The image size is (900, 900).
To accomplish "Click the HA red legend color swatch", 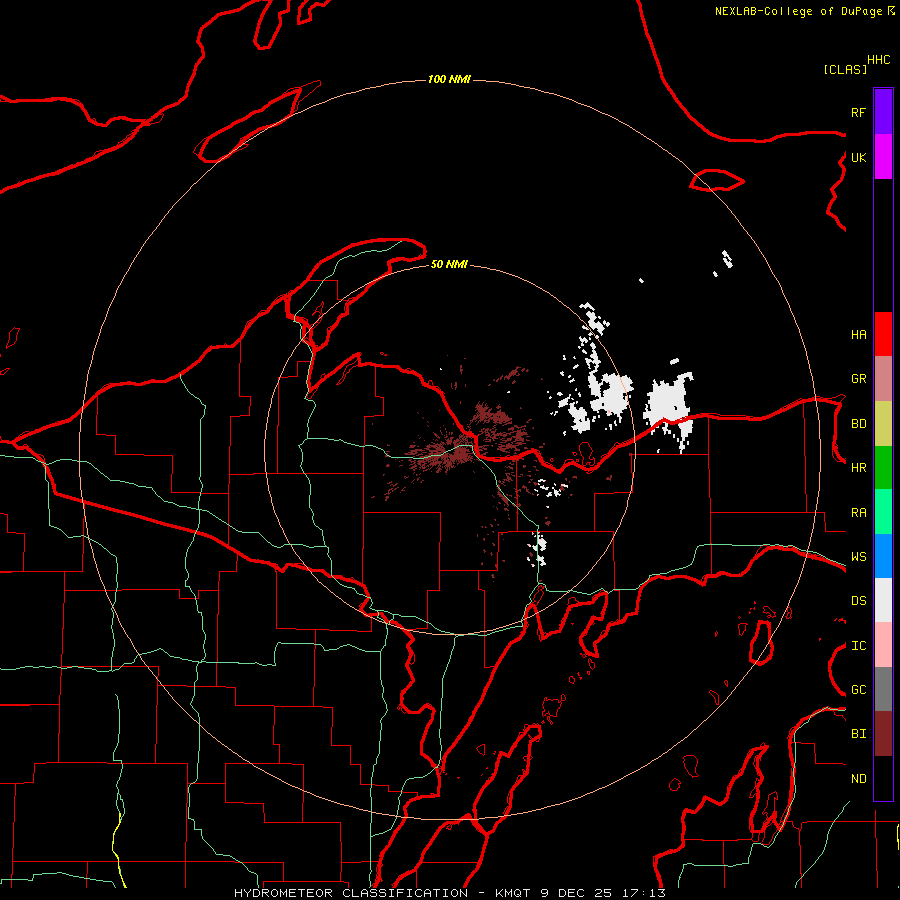I will click(883, 334).
